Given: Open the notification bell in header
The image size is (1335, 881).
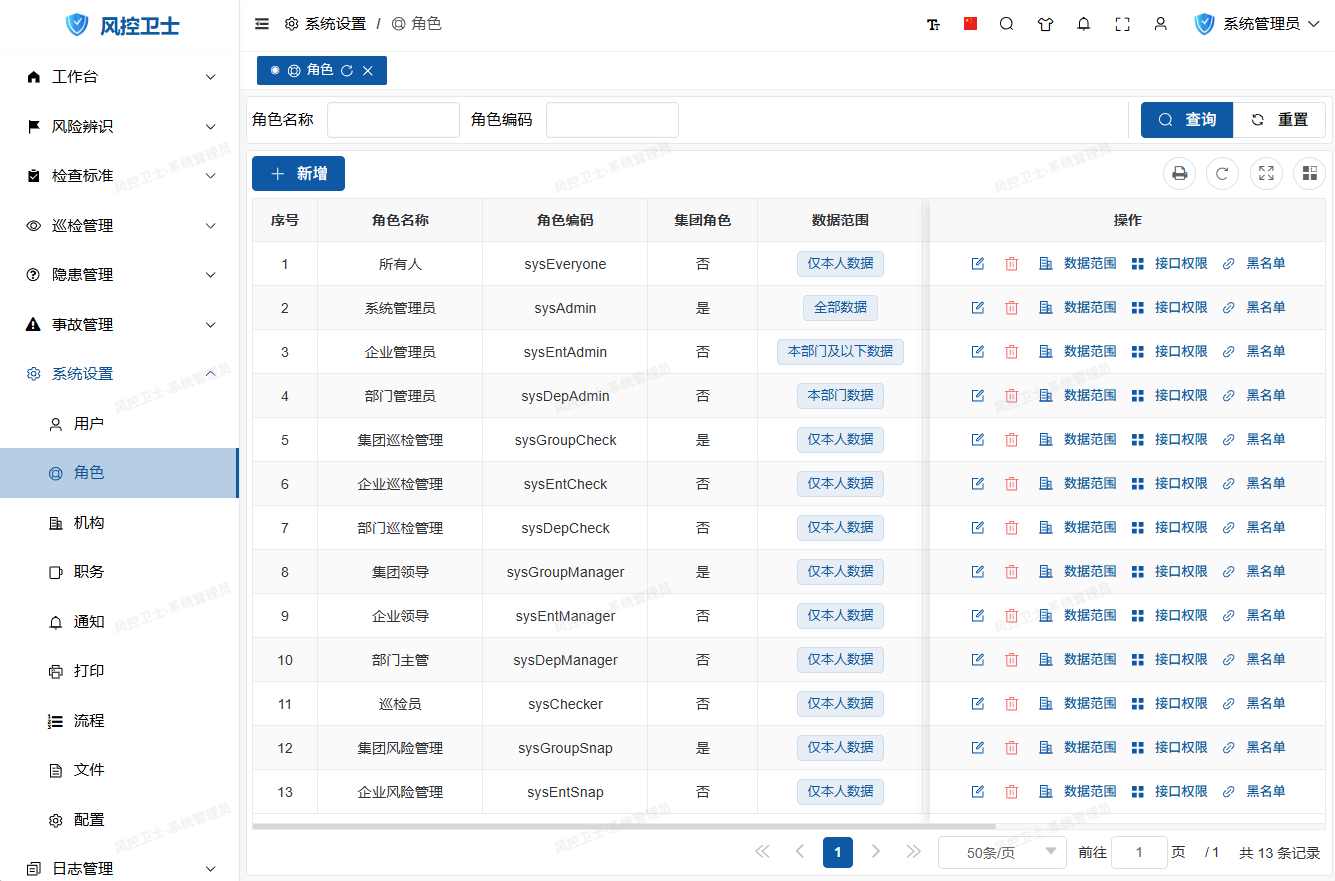Looking at the screenshot, I should [x=1084, y=24].
